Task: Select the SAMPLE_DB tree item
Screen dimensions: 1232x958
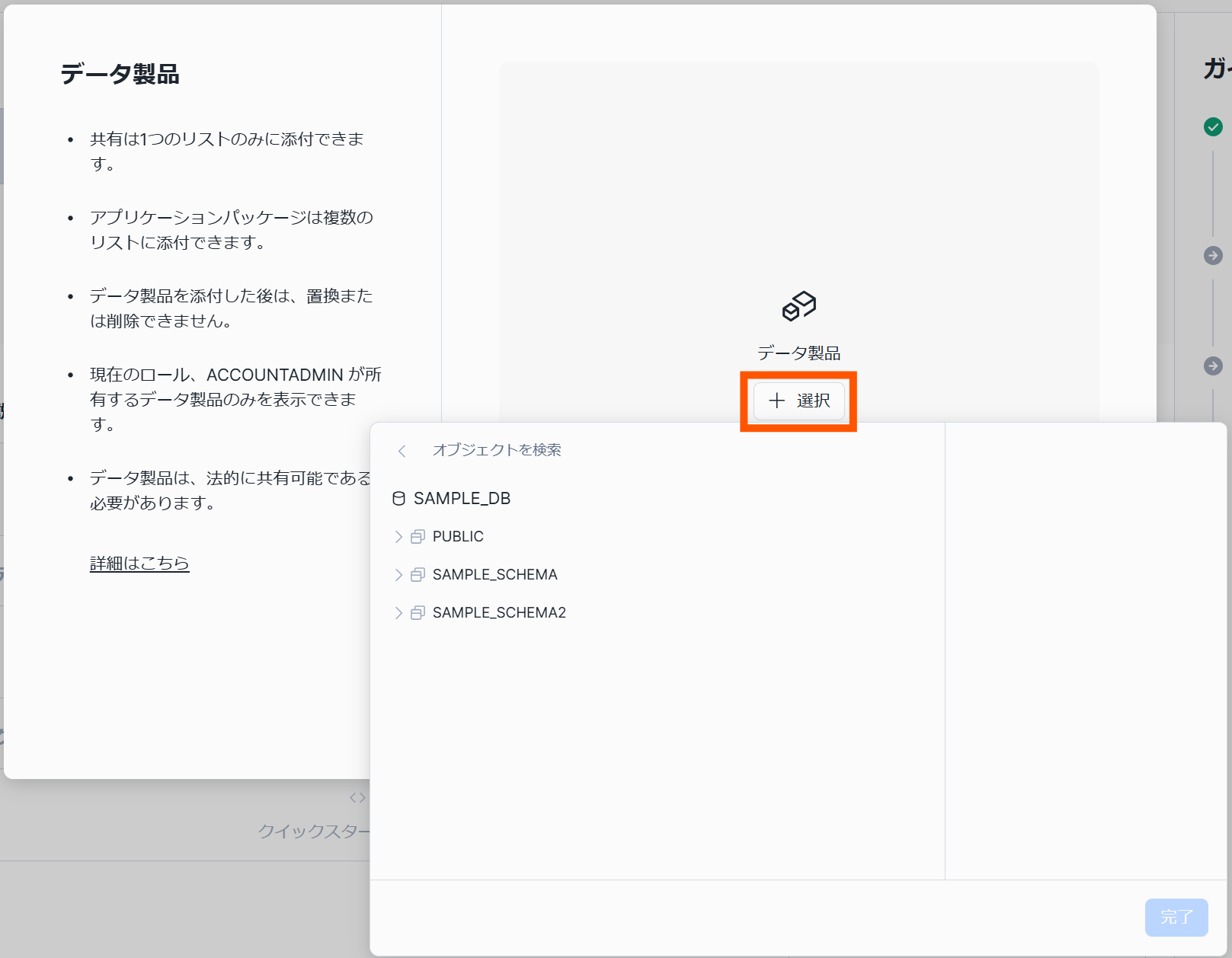Action: click(462, 498)
